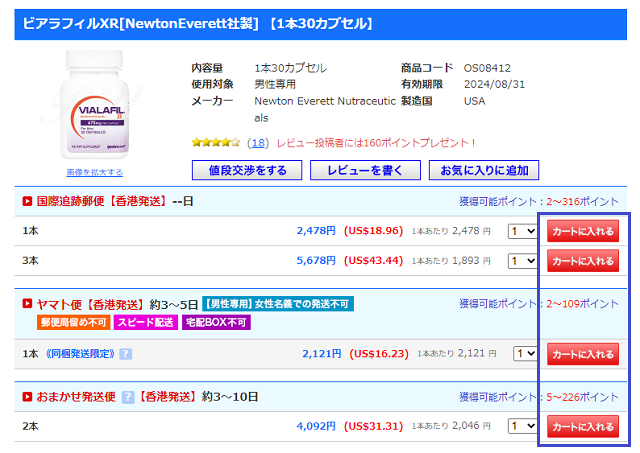Viewport: 640px width, 453px height.
Task: Click 1本あたり 2,046 円 text
Action: [x=451, y=426]
